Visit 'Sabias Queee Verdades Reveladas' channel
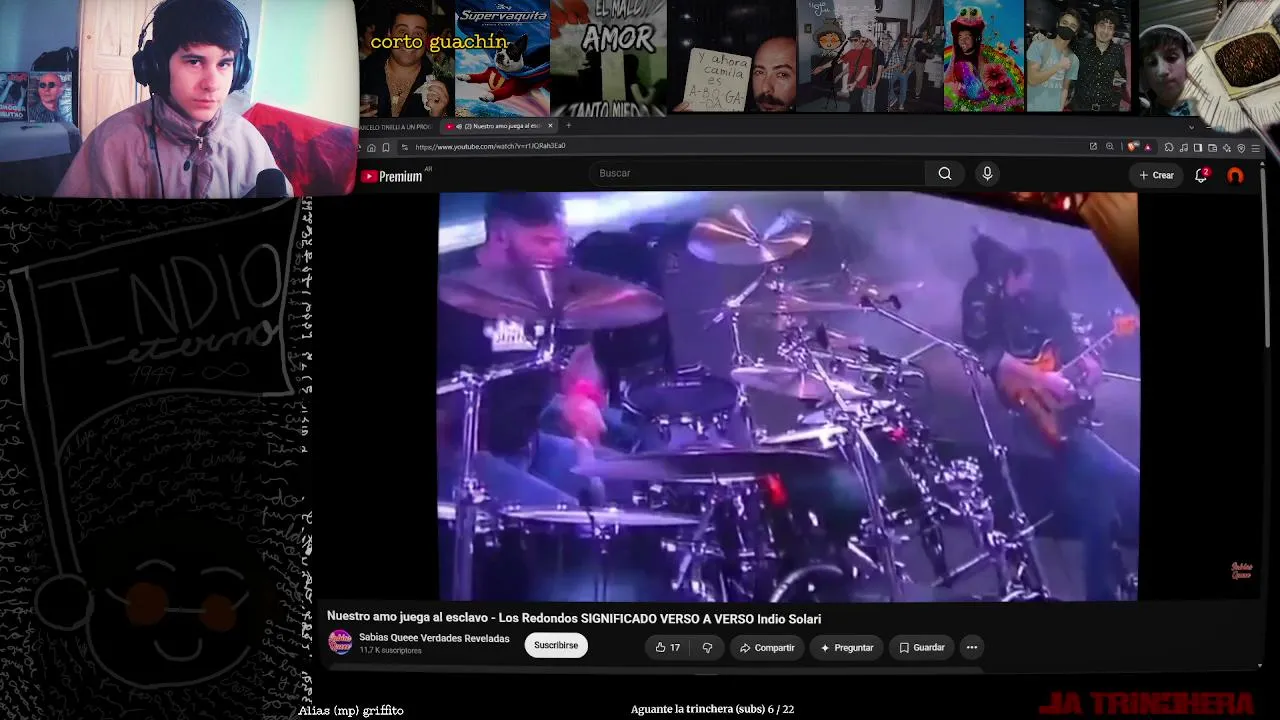Image resolution: width=1280 pixels, height=720 pixels. (434, 638)
